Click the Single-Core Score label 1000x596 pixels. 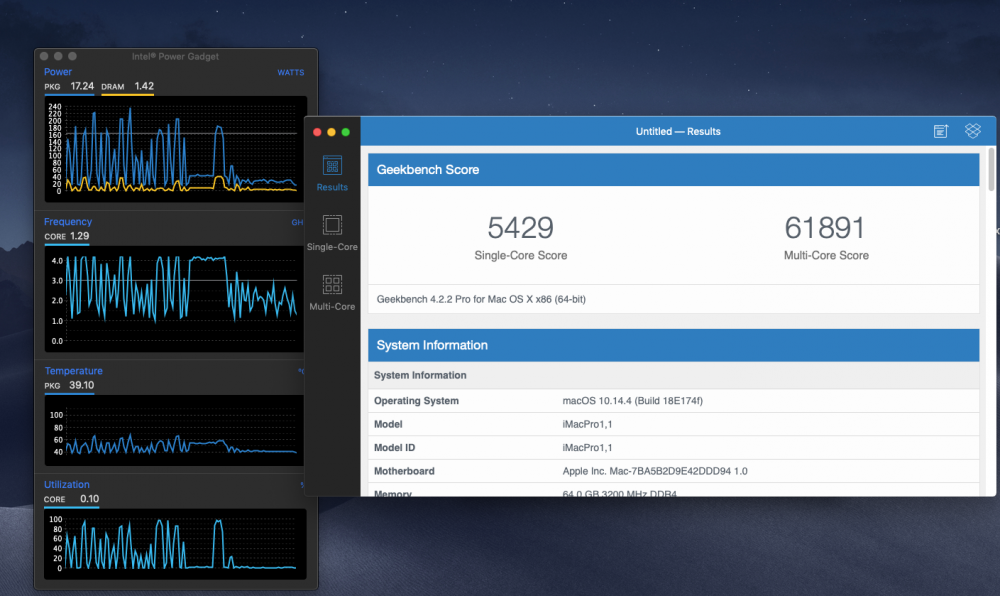[520, 255]
